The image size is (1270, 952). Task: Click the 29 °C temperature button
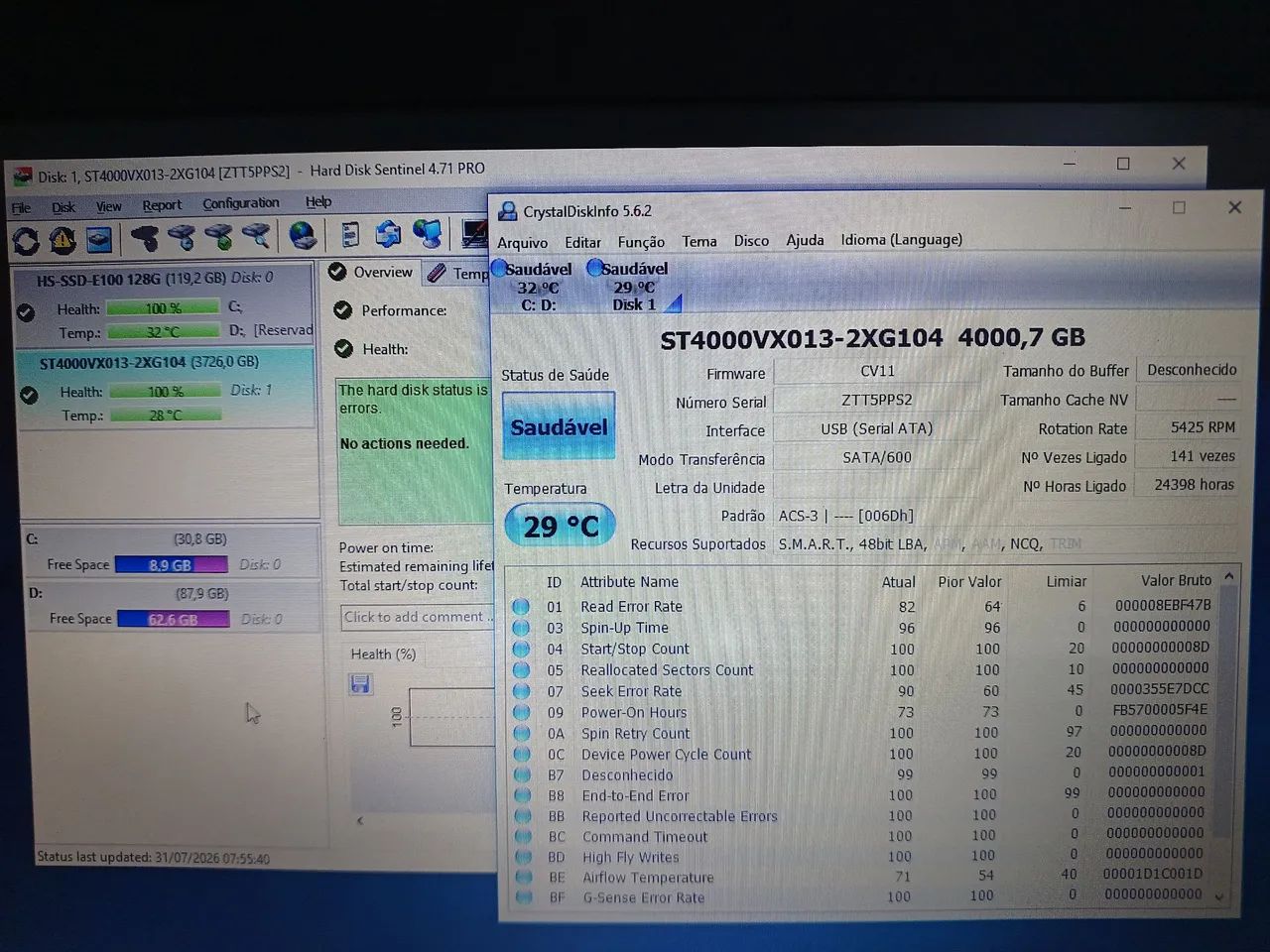[561, 526]
